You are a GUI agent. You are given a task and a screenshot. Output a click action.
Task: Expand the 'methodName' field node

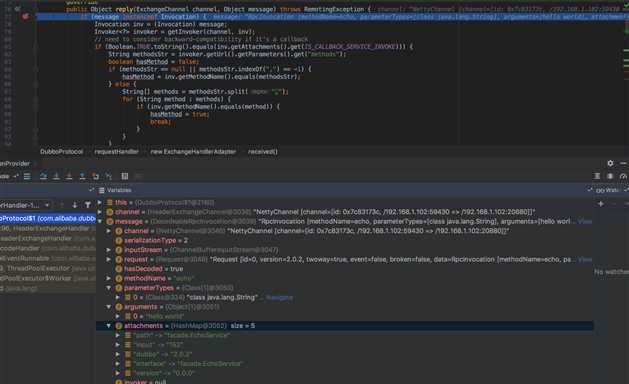(109, 278)
